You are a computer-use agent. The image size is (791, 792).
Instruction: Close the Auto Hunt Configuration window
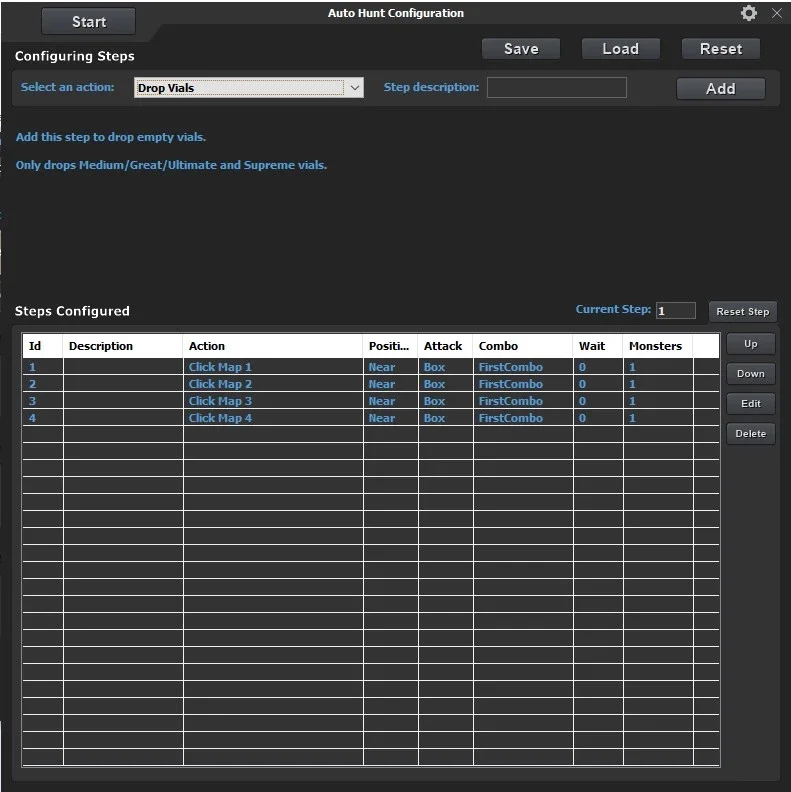776,13
